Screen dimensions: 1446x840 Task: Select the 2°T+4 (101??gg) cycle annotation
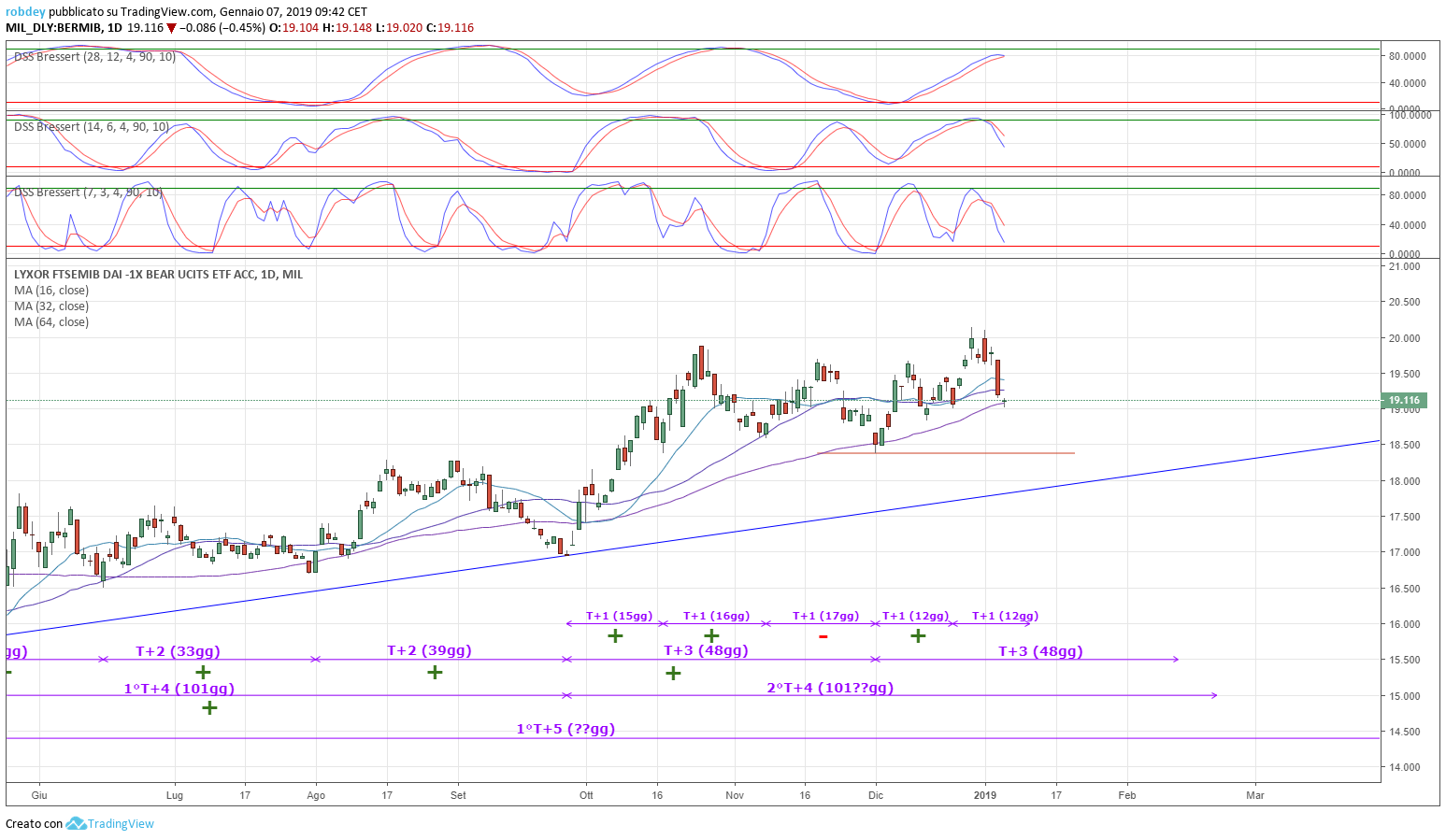(x=830, y=688)
